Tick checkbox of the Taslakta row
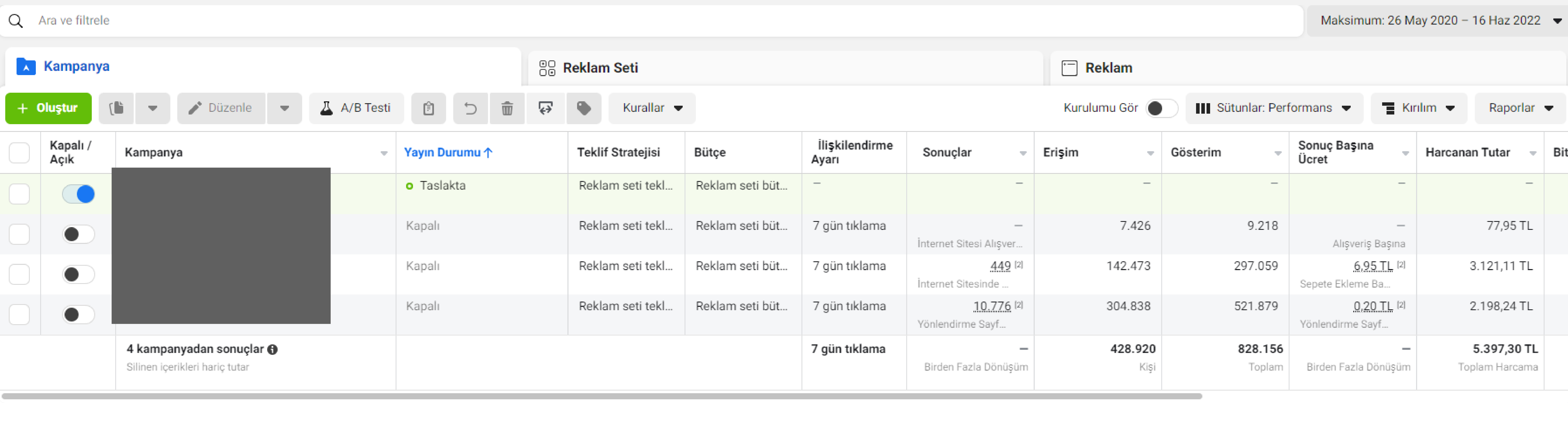1568x423 pixels. [x=19, y=194]
